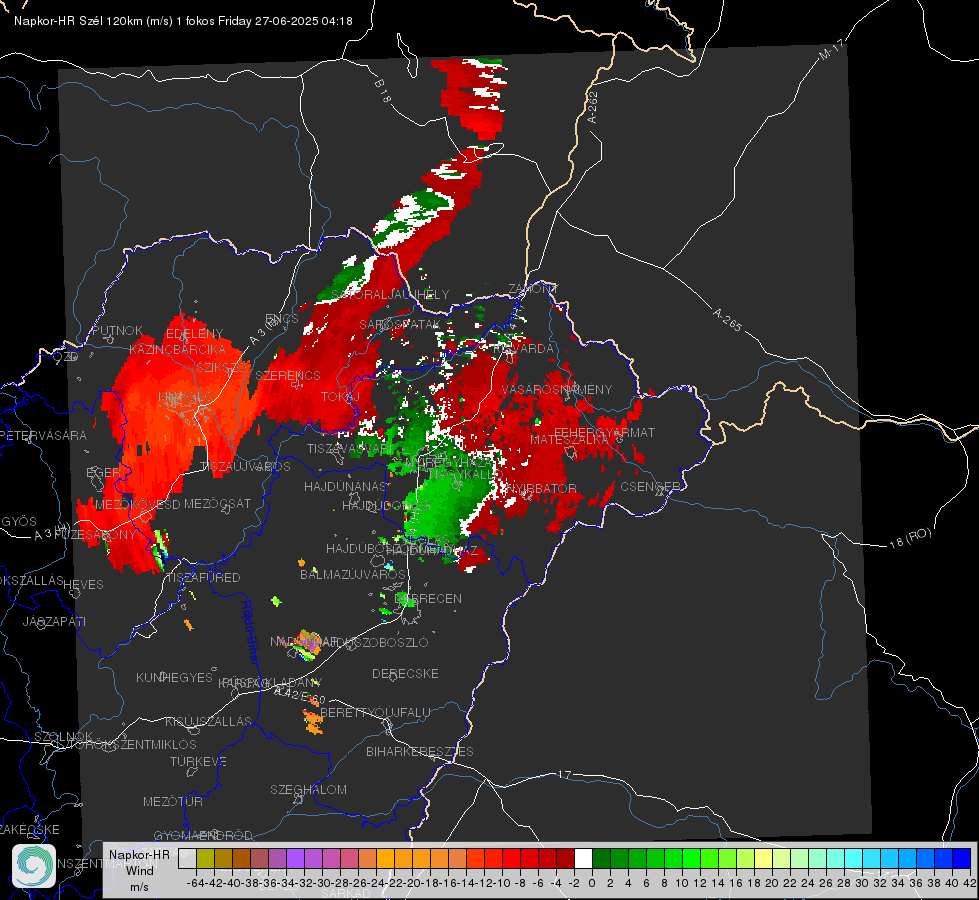Click the PÉTERVÁSÁRA label
The image size is (979, 900).
(43, 435)
